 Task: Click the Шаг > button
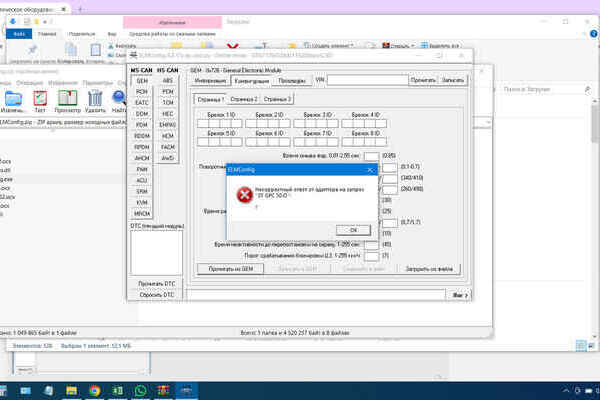click(460, 295)
